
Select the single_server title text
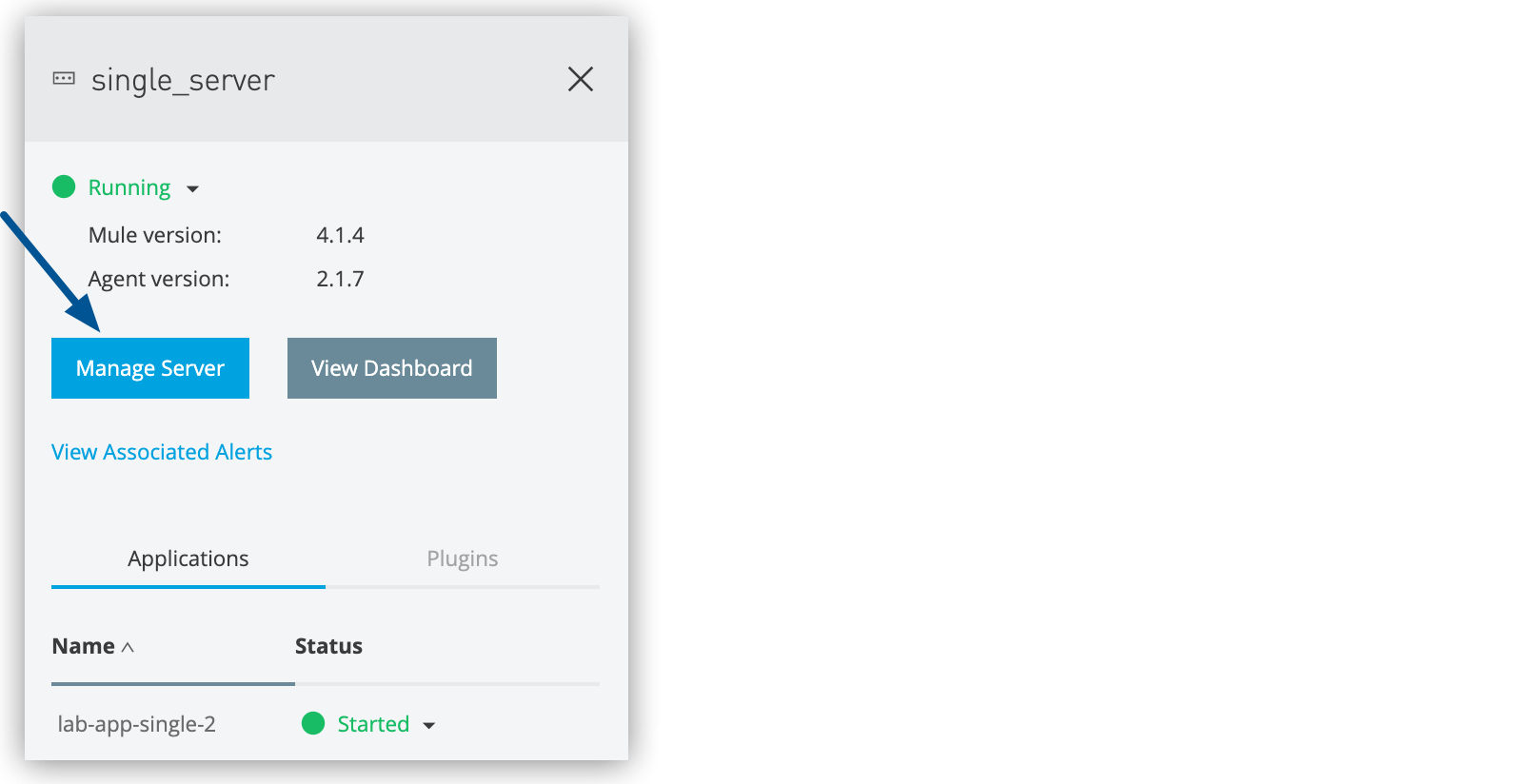pyautogui.click(x=183, y=80)
